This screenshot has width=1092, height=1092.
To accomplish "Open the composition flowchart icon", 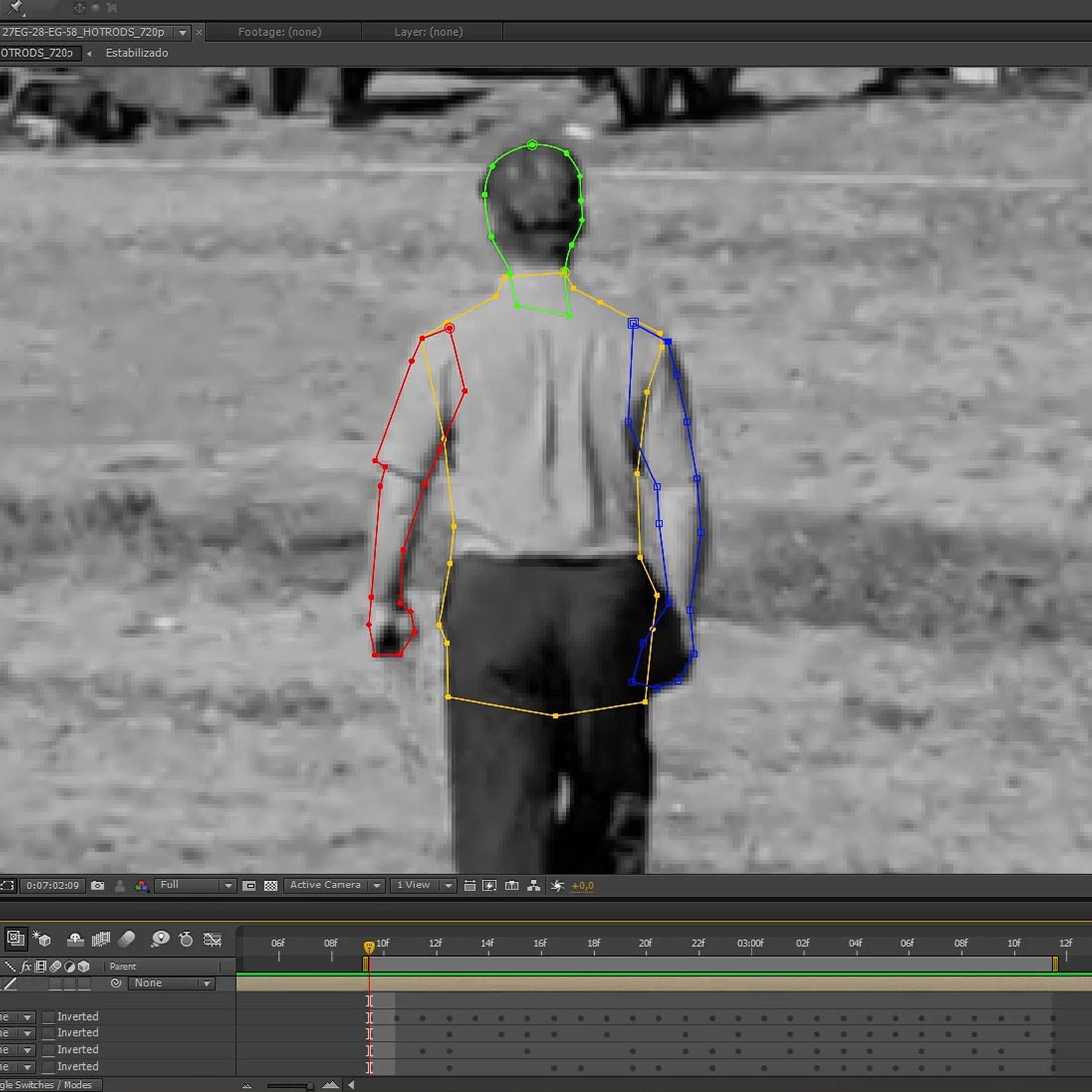I will (x=534, y=886).
